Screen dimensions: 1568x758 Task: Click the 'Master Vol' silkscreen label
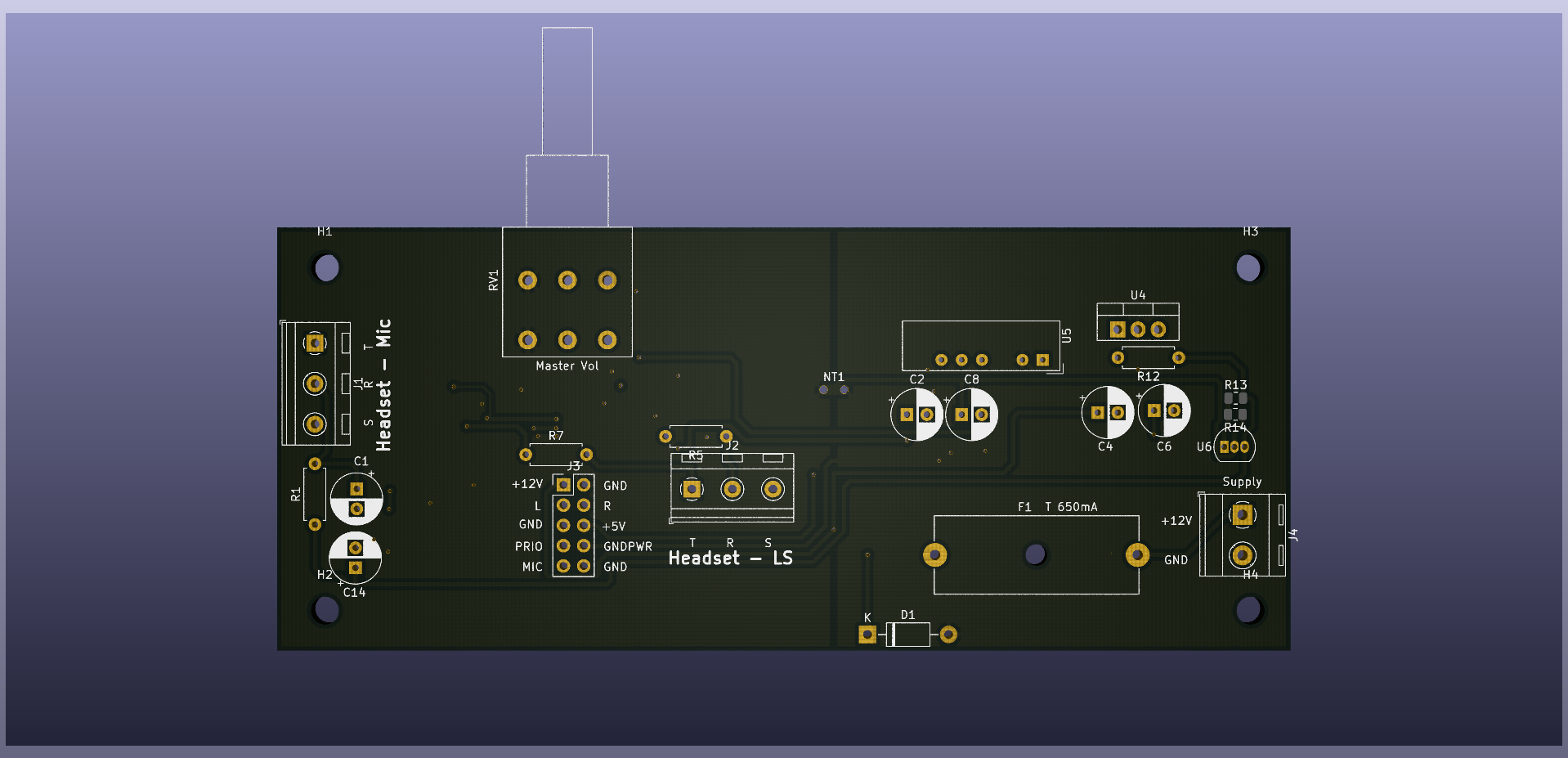point(567,366)
